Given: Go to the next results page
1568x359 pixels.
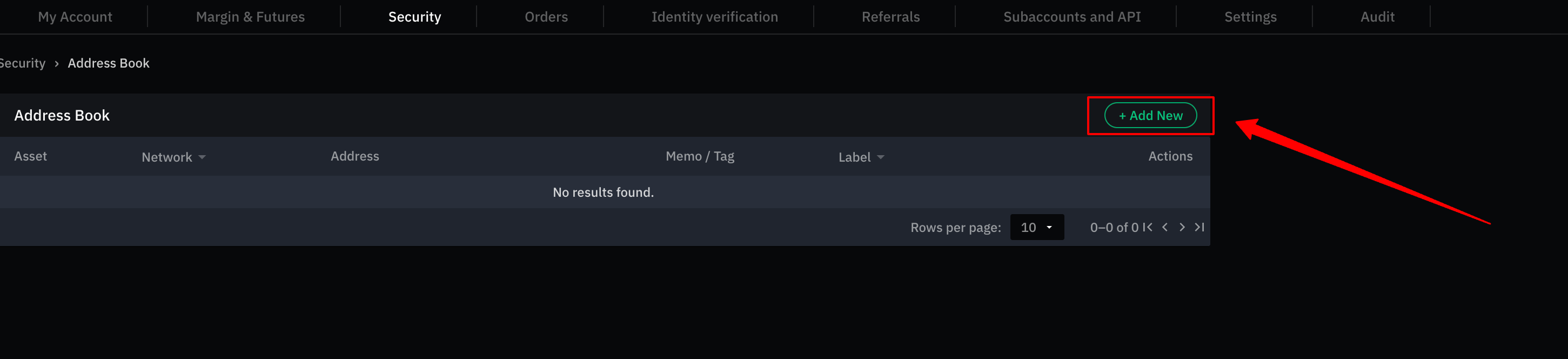Looking at the screenshot, I should click(x=1182, y=227).
